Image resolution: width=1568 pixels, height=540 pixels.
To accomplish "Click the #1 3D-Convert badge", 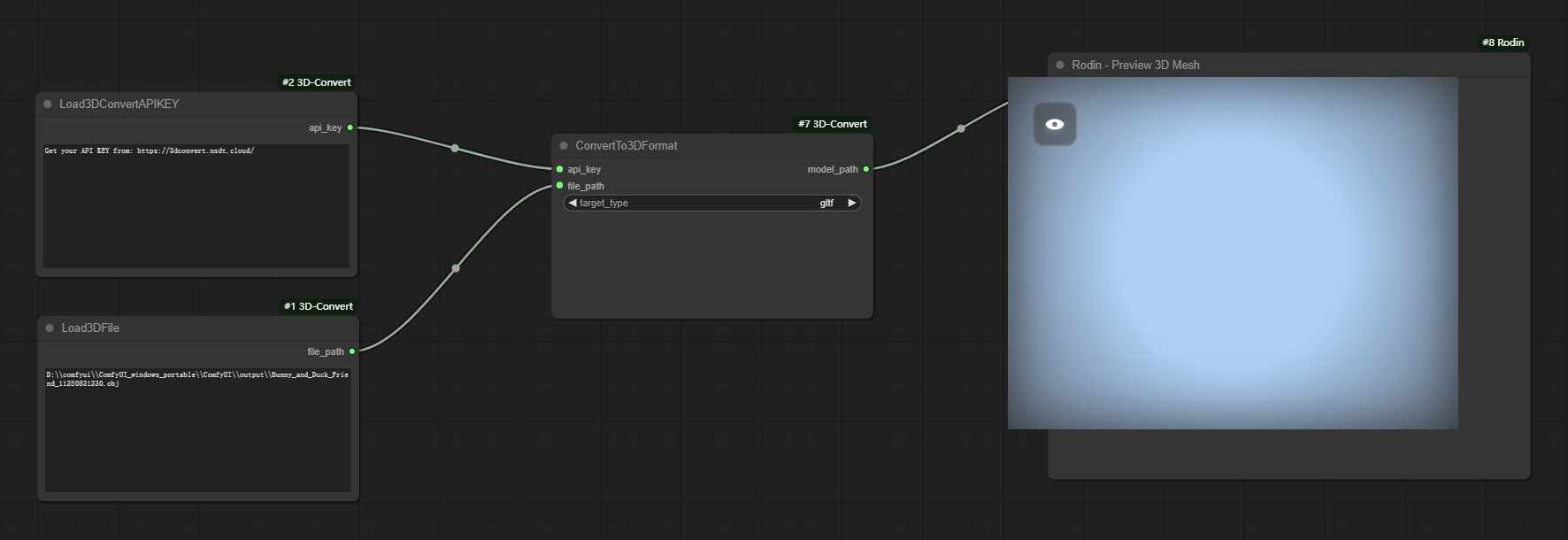I will (319, 306).
